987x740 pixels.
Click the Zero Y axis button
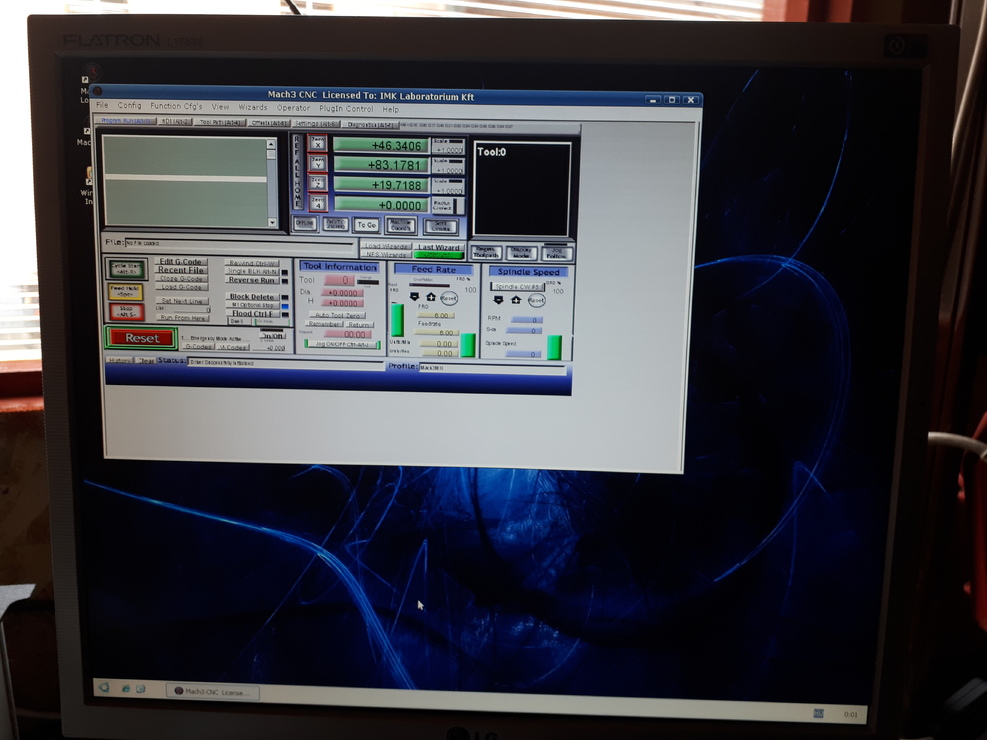[317, 164]
